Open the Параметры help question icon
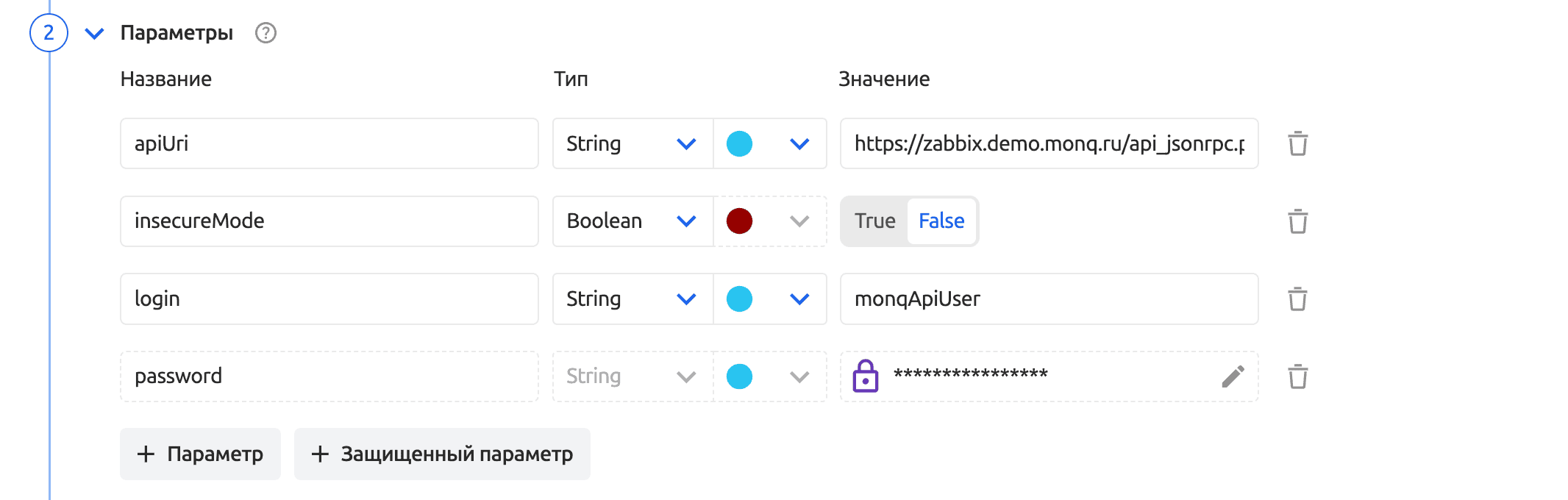This screenshot has height=500, width=1568. click(x=266, y=33)
